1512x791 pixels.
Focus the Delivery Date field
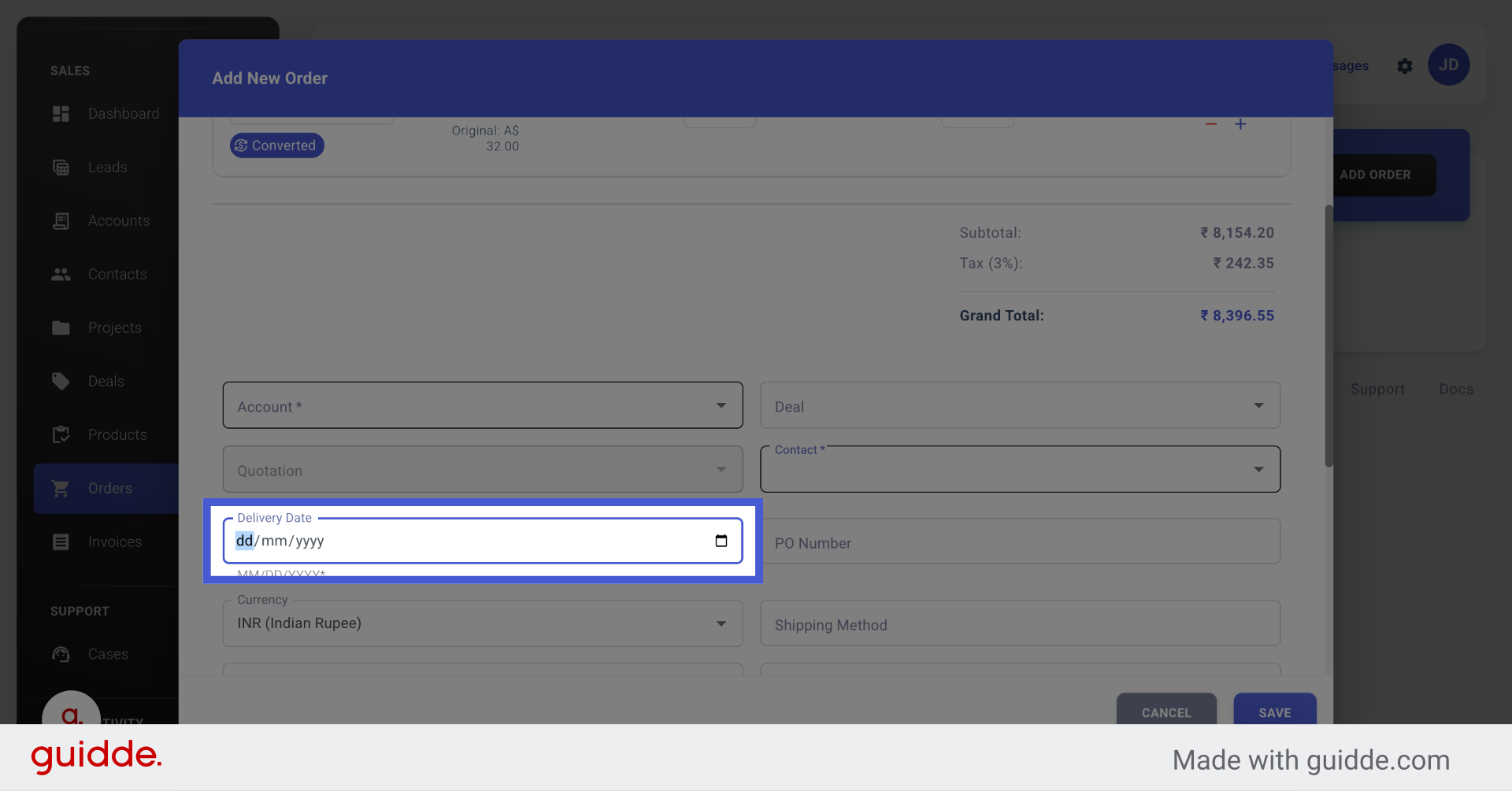tap(483, 541)
